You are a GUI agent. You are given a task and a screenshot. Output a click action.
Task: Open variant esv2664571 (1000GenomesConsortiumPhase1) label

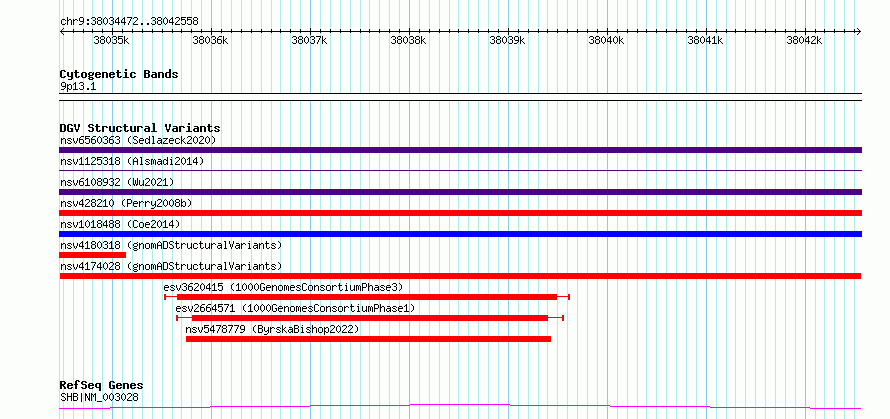coord(296,308)
